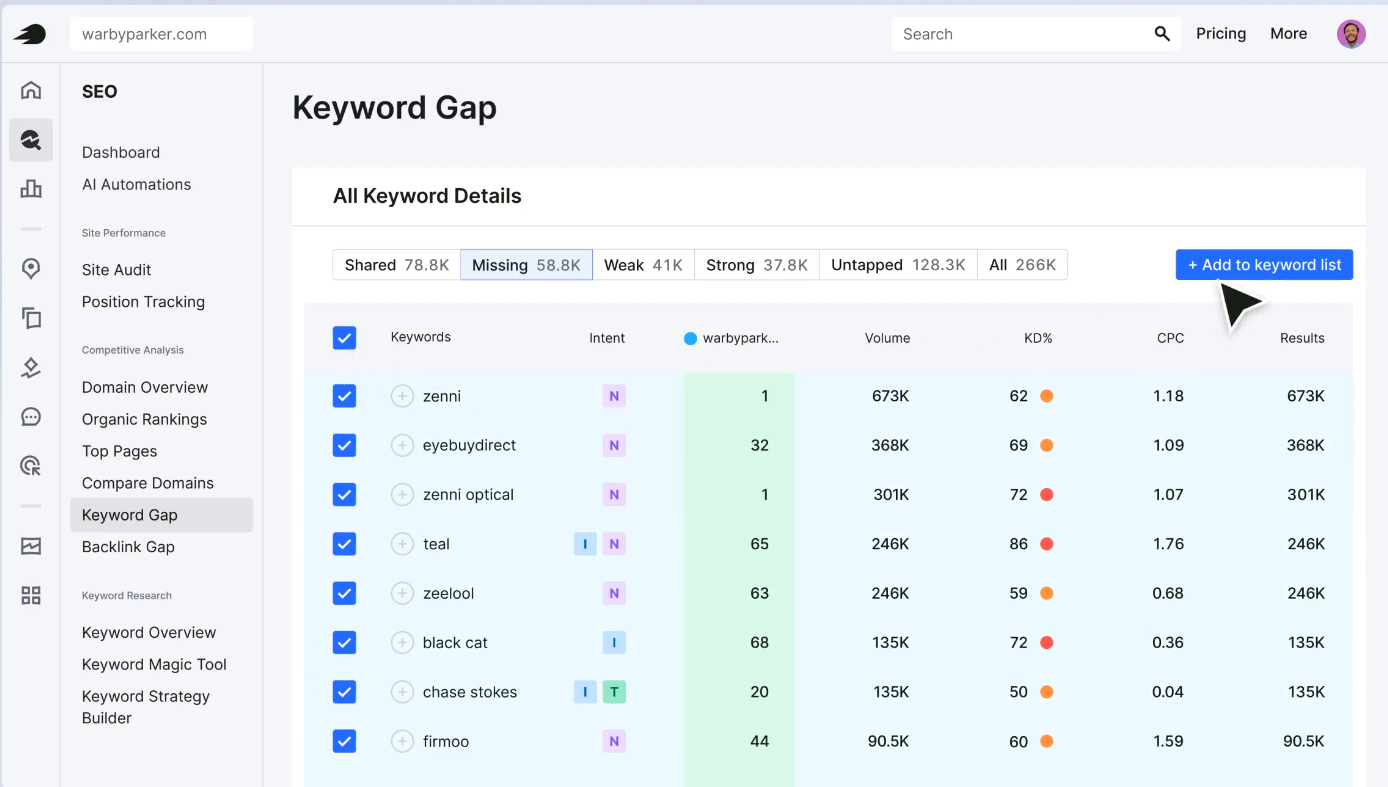
Task: Click the grid apps icon in sidebar
Action: click(x=31, y=596)
